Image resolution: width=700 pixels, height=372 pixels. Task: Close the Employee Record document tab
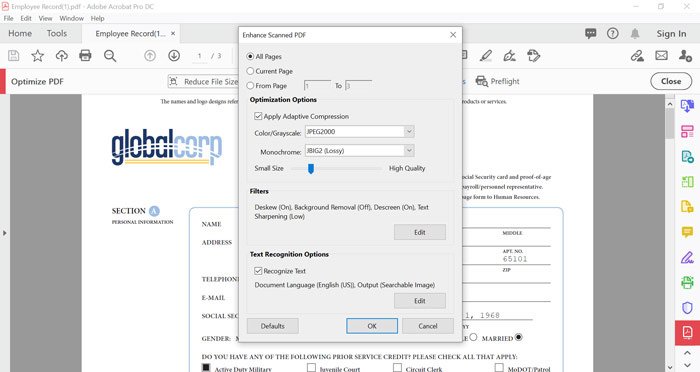tap(173, 33)
